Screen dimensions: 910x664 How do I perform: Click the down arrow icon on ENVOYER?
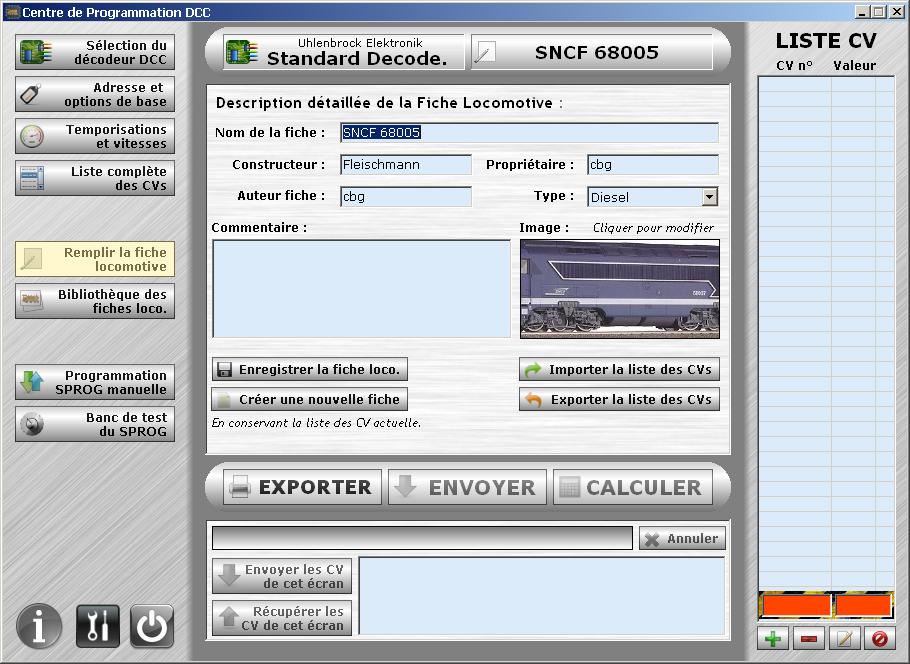click(405, 486)
